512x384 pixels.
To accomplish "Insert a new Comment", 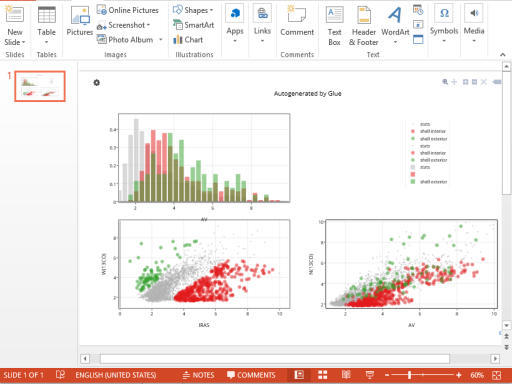I will [297, 21].
